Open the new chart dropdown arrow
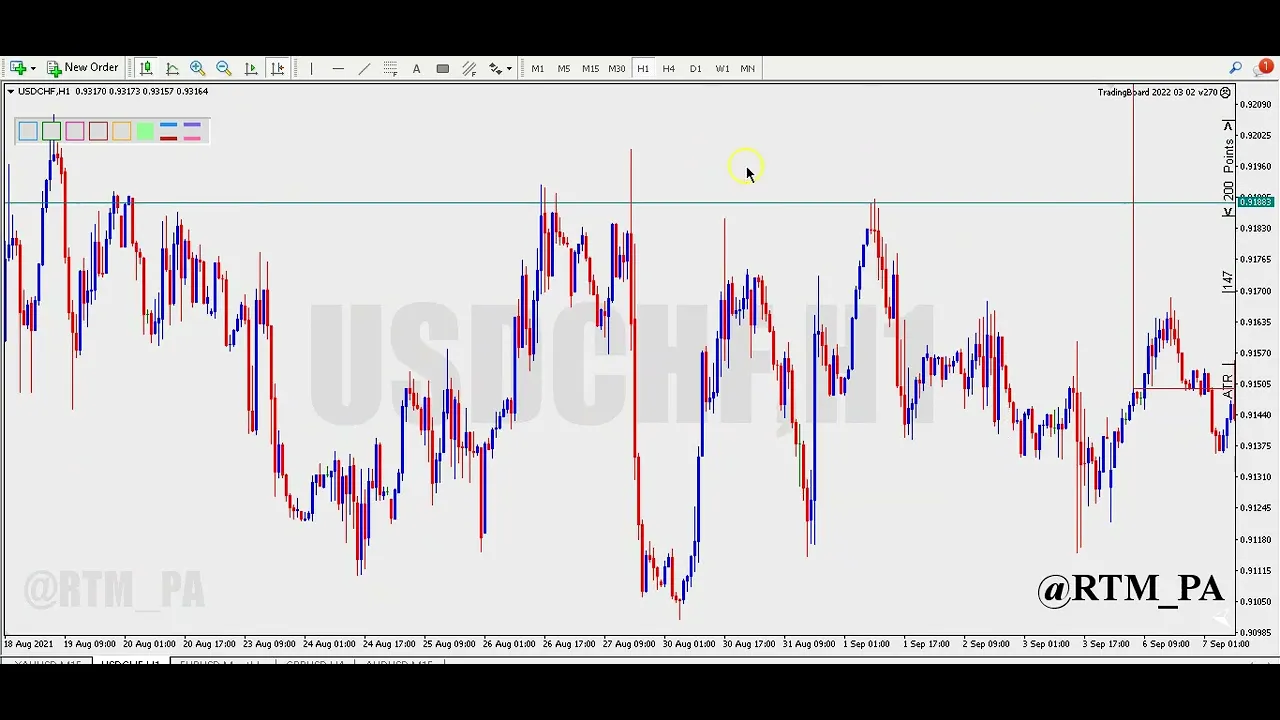This screenshot has height=720, width=1280. [x=33, y=69]
